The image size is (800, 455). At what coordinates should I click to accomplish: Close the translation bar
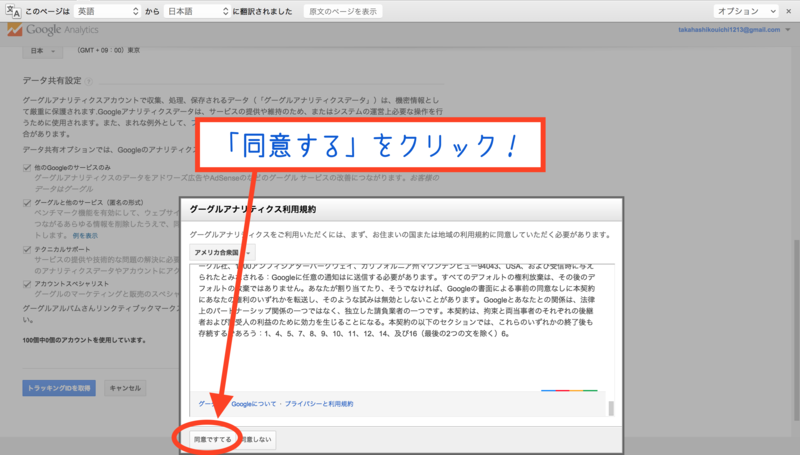[789, 11]
